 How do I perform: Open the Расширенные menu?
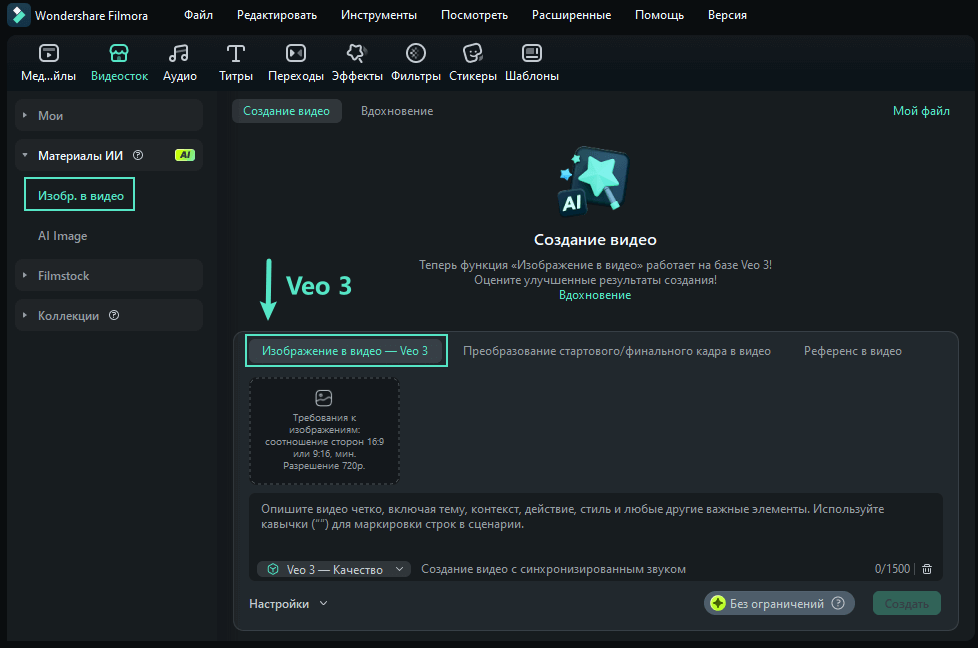pos(571,15)
